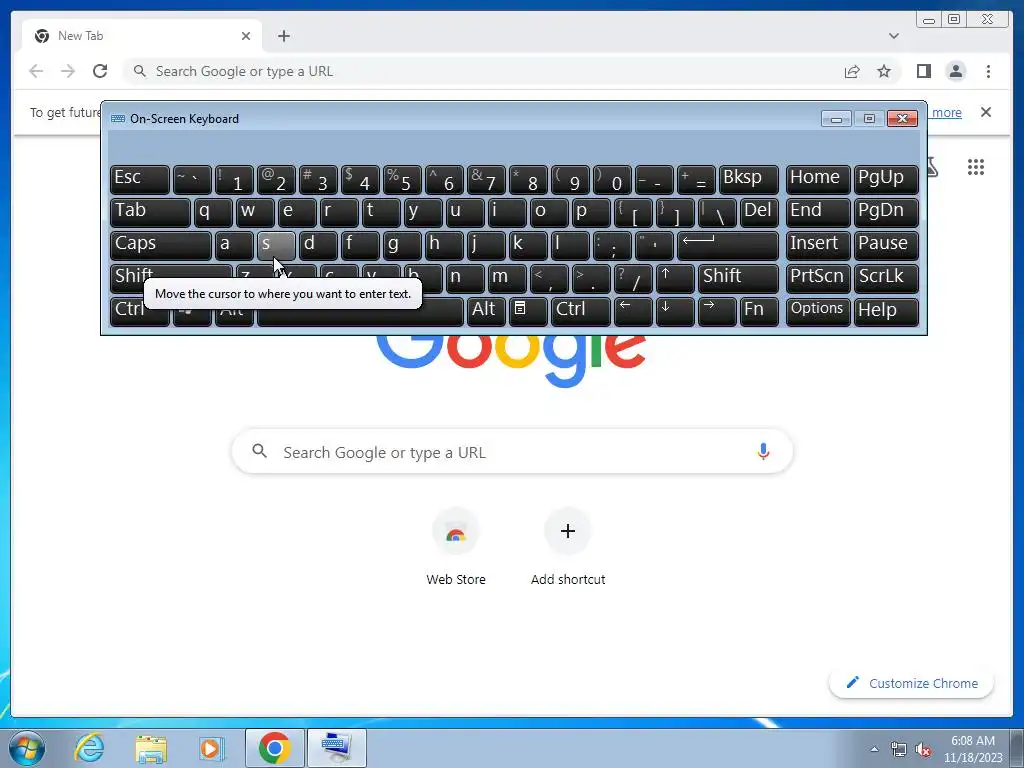
Task: Toggle the right Alt key
Action: [x=487, y=312]
